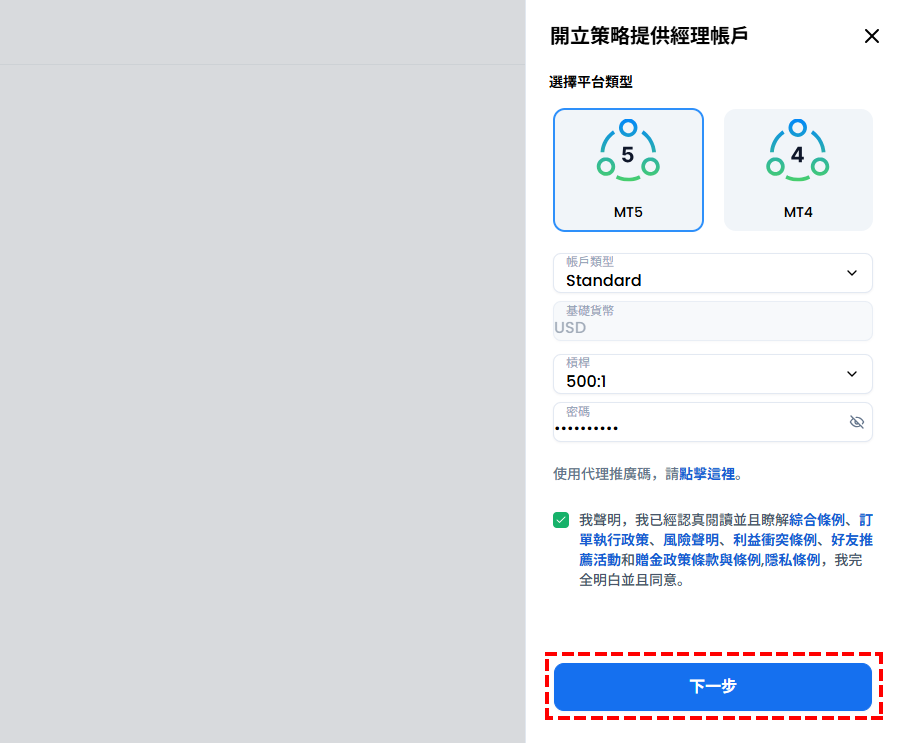Select the MT4 platform icon

pyautogui.click(x=797, y=170)
